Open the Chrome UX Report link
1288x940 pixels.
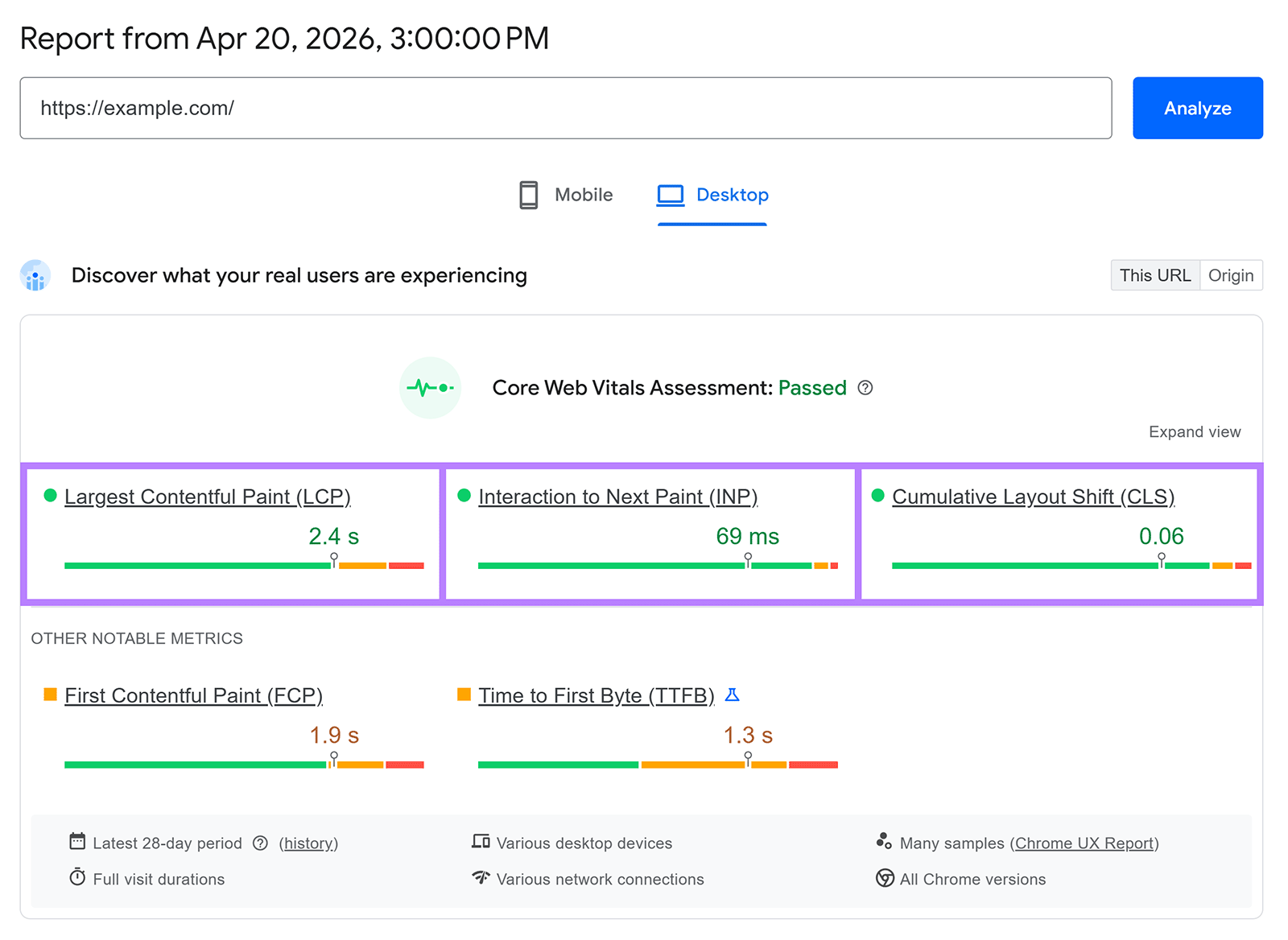tap(1084, 843)
